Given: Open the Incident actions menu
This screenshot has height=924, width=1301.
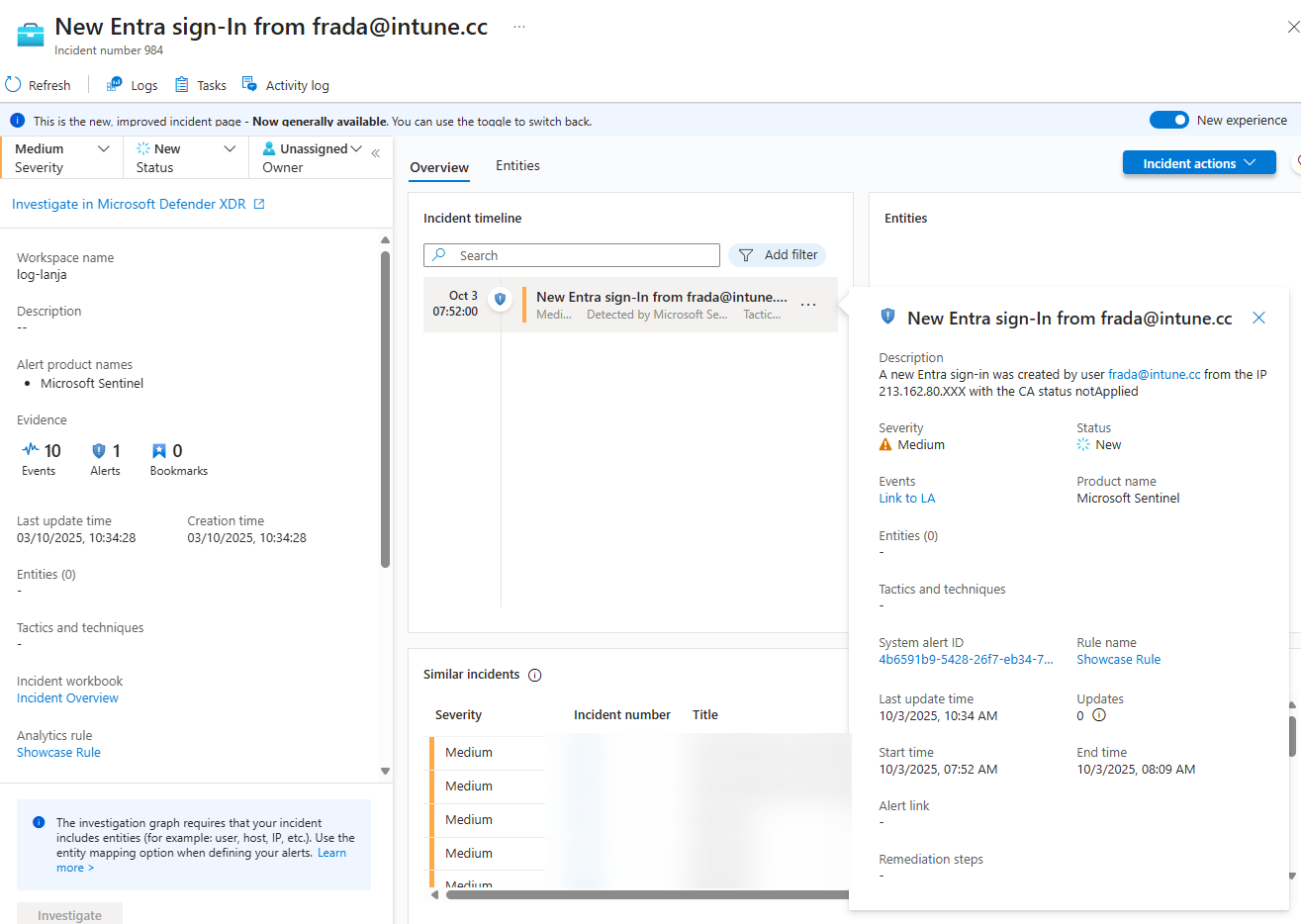Looking at the screenshot, I should 1198,163.
